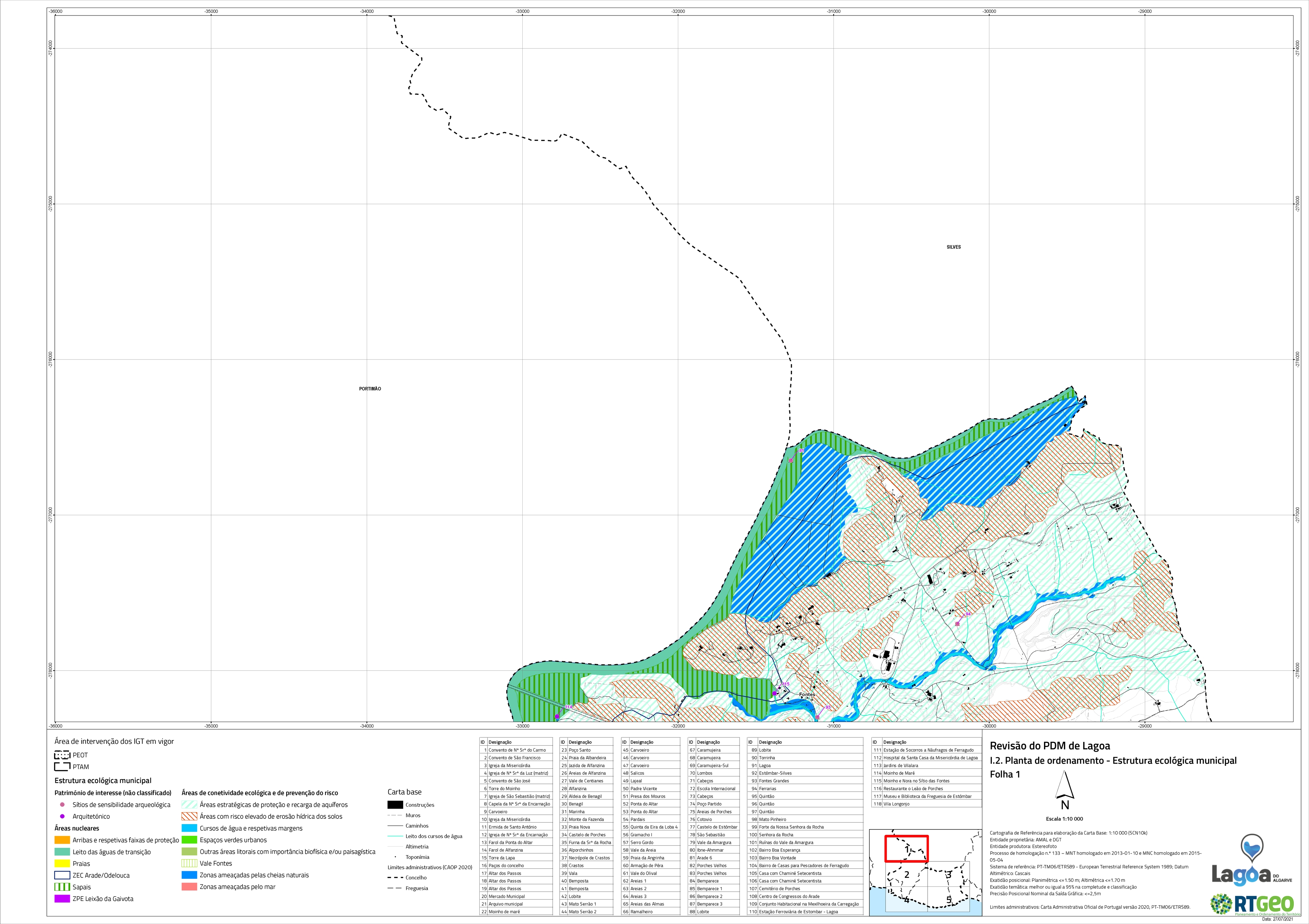
Task: Click the Fontes place name on the map
Action: [x=807, y=695]
